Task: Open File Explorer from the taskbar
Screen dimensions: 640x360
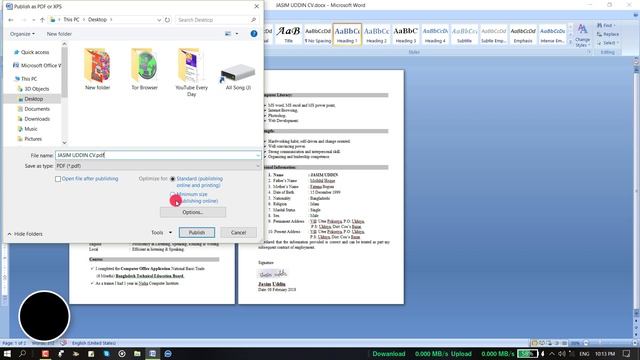Action: coord(137,353)
